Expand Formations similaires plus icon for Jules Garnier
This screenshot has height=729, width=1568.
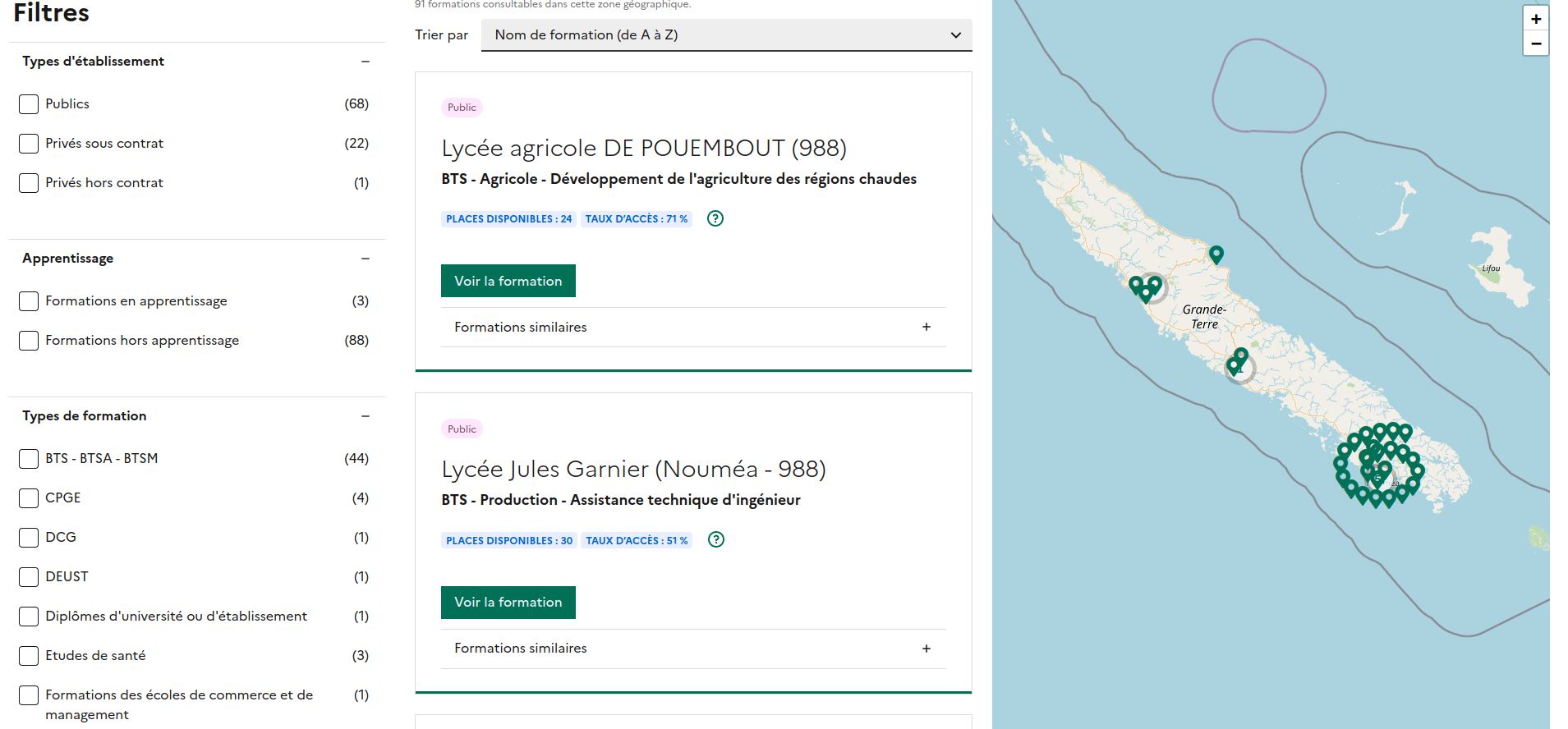(x=926, y=649)
